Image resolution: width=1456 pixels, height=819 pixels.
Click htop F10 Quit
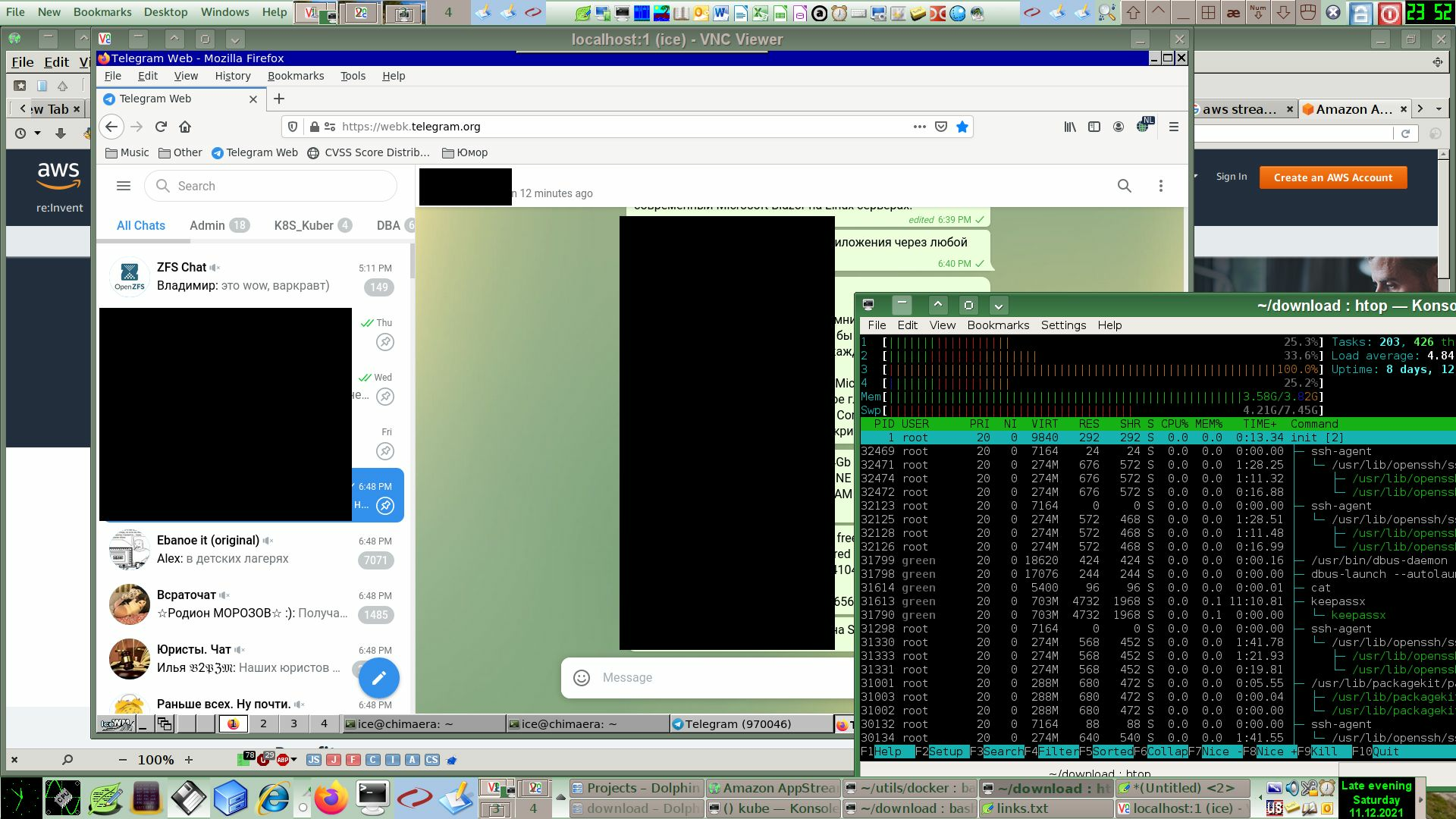(x=1376, y=752)
